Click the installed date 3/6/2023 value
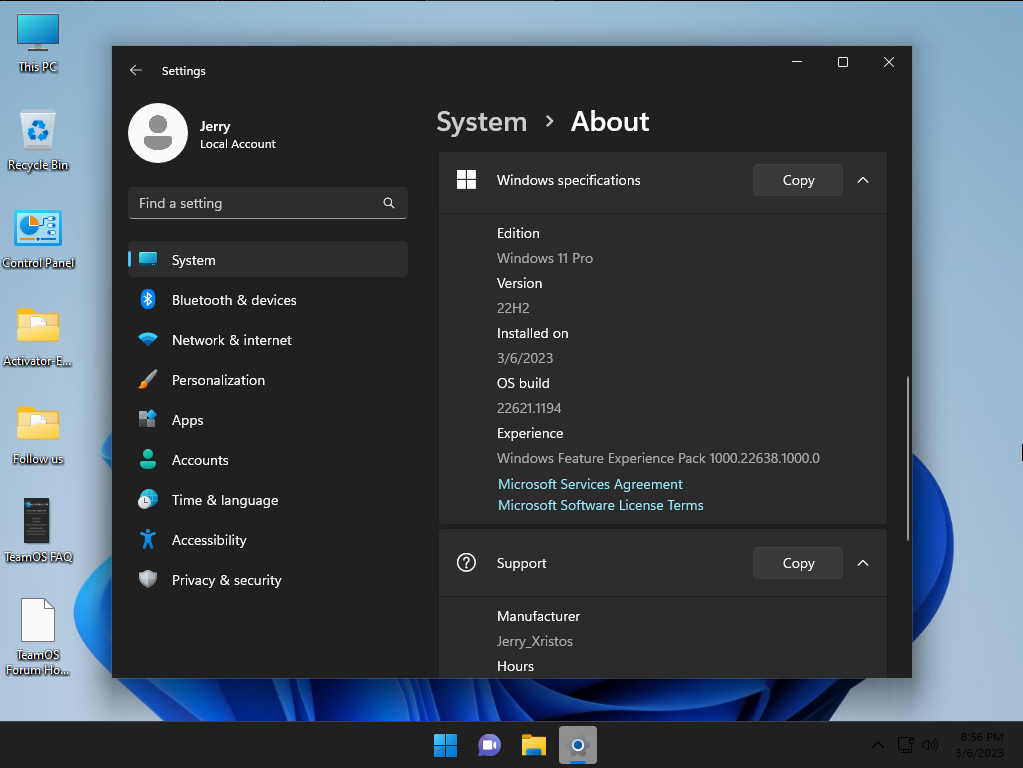This screenshot has width=1023, height=768. pos(525,358)
